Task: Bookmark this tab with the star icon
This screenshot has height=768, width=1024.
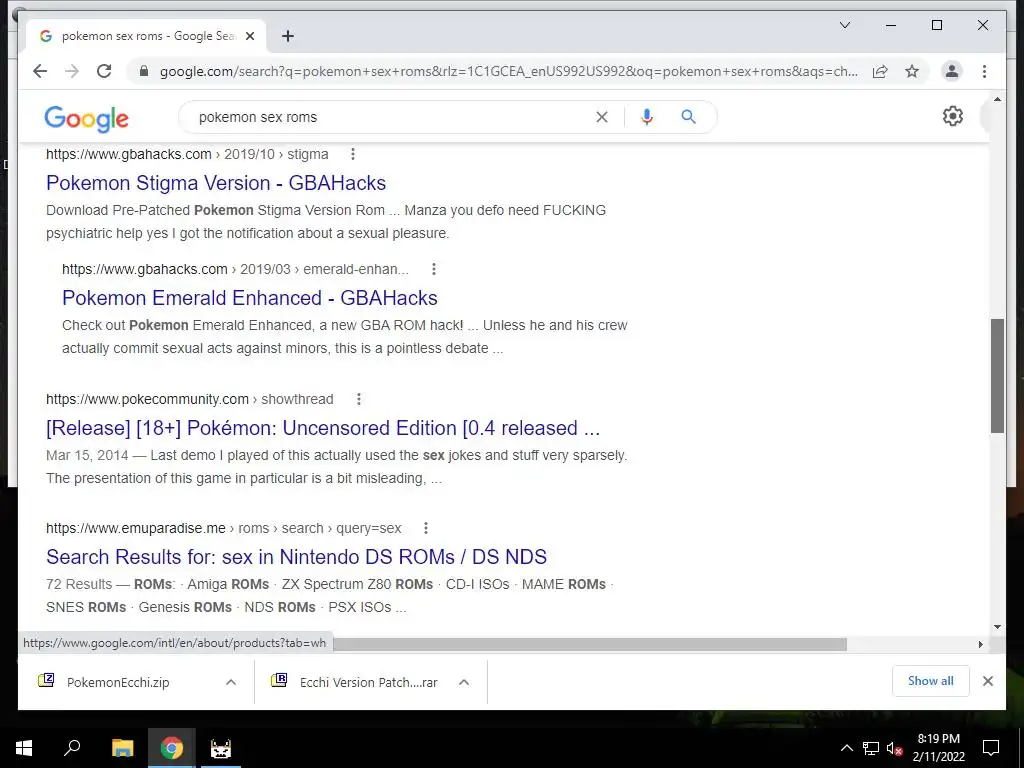Action: [912, 71]
